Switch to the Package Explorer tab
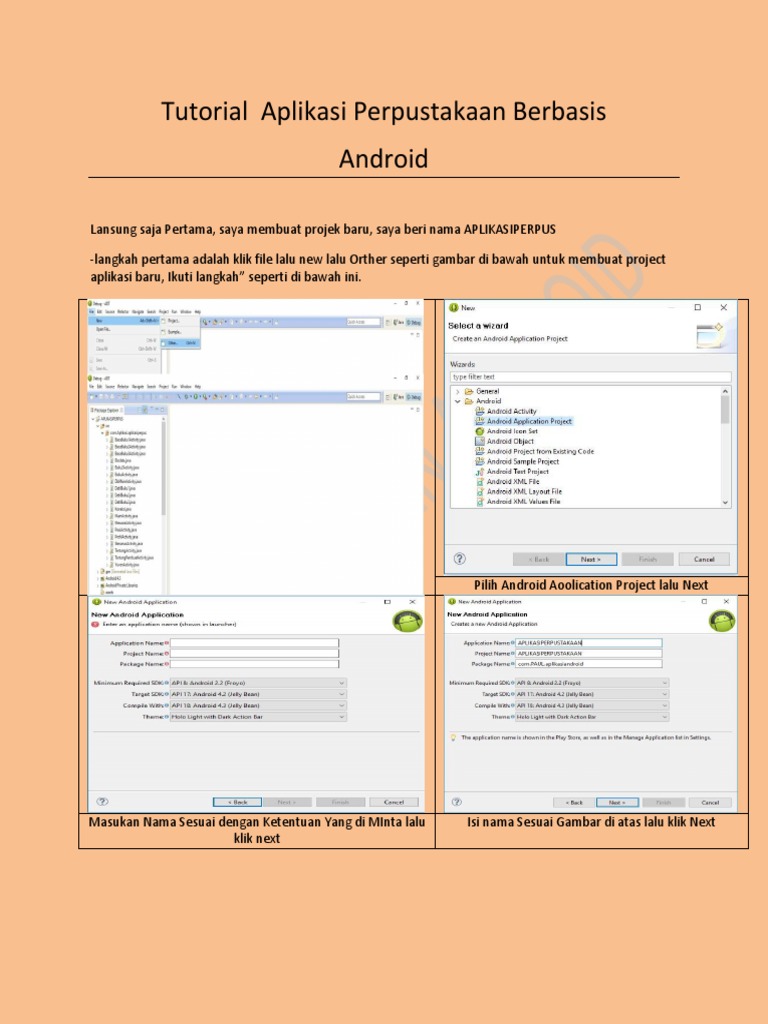 click(x=106, y=409)
